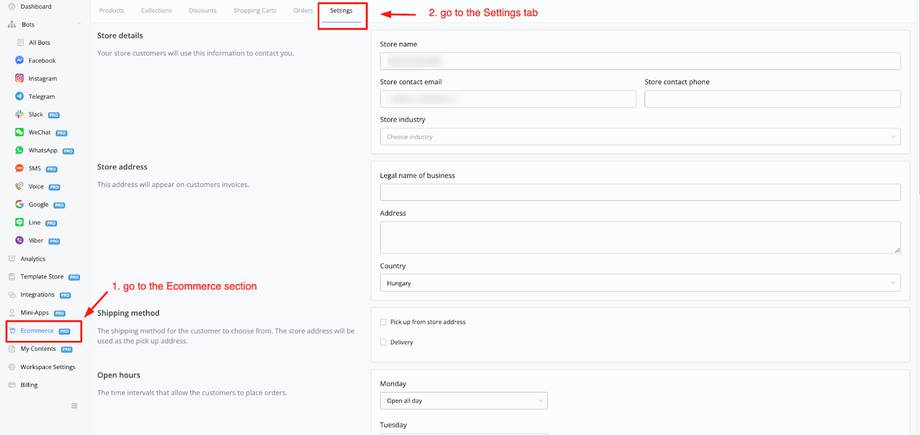Click the Slack bot icon

(20, 115)
